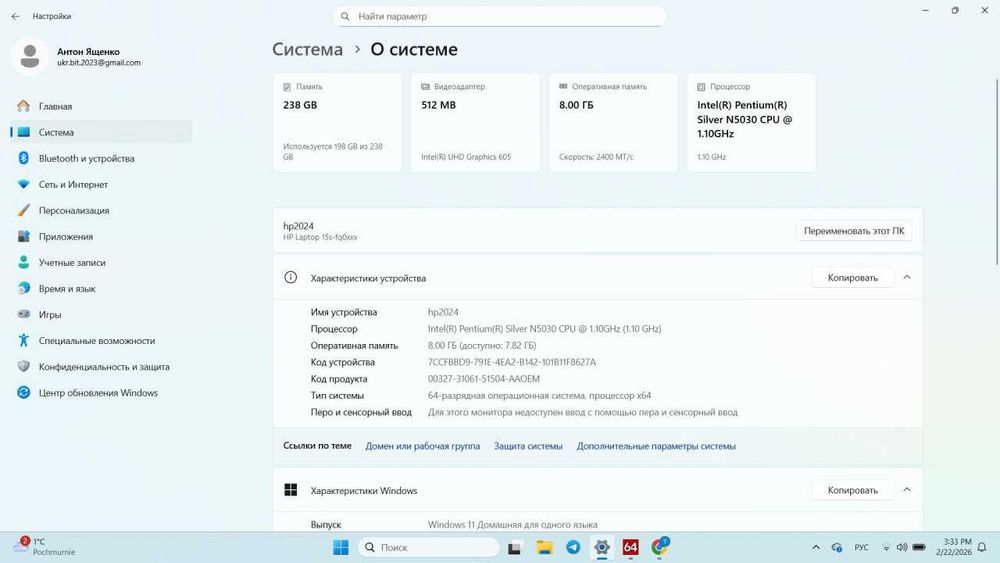Click the device code 7CCFBBD9 value

click(x=511, y=362)
